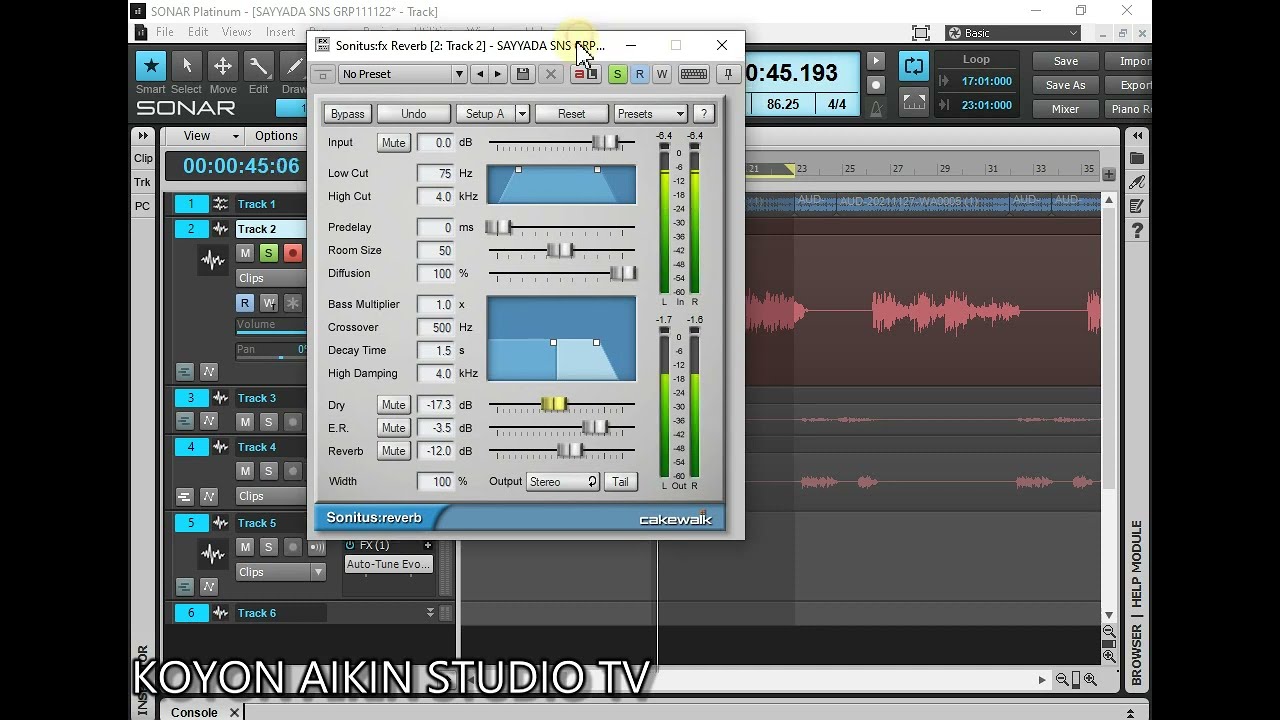Zoom in horizontally with magnifier plus
Screen dimensions: 1280x720
[x=1090, y=679]
